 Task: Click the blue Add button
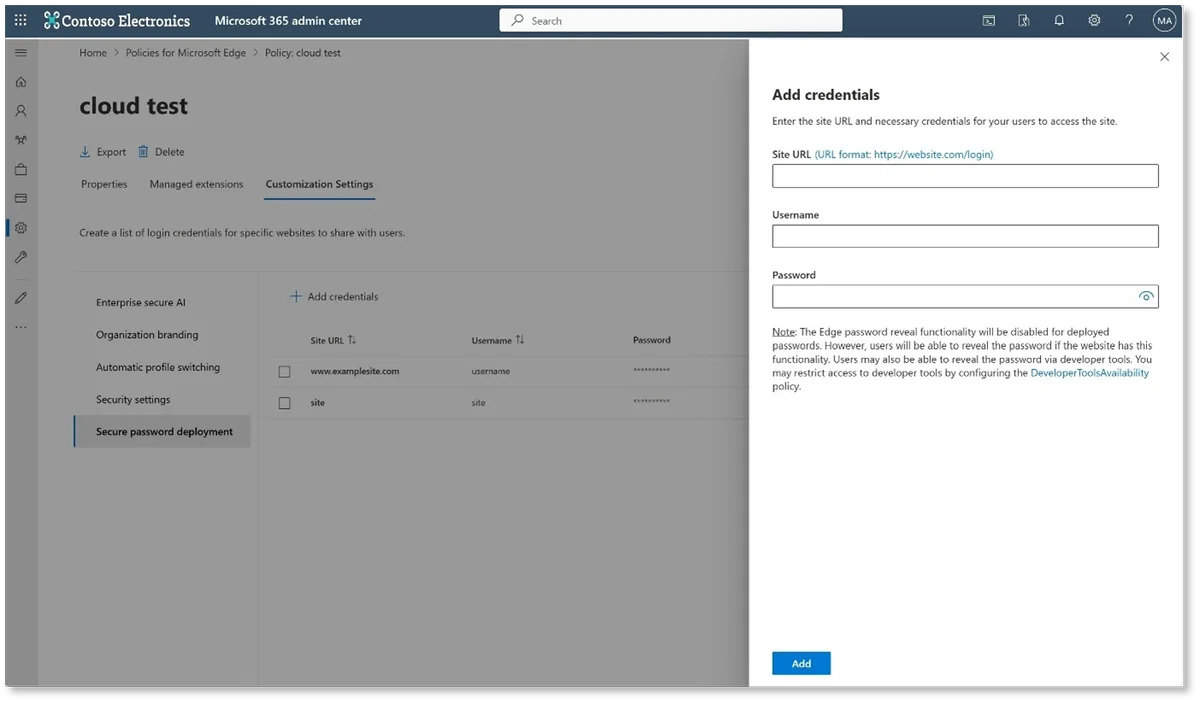(801, 663)
